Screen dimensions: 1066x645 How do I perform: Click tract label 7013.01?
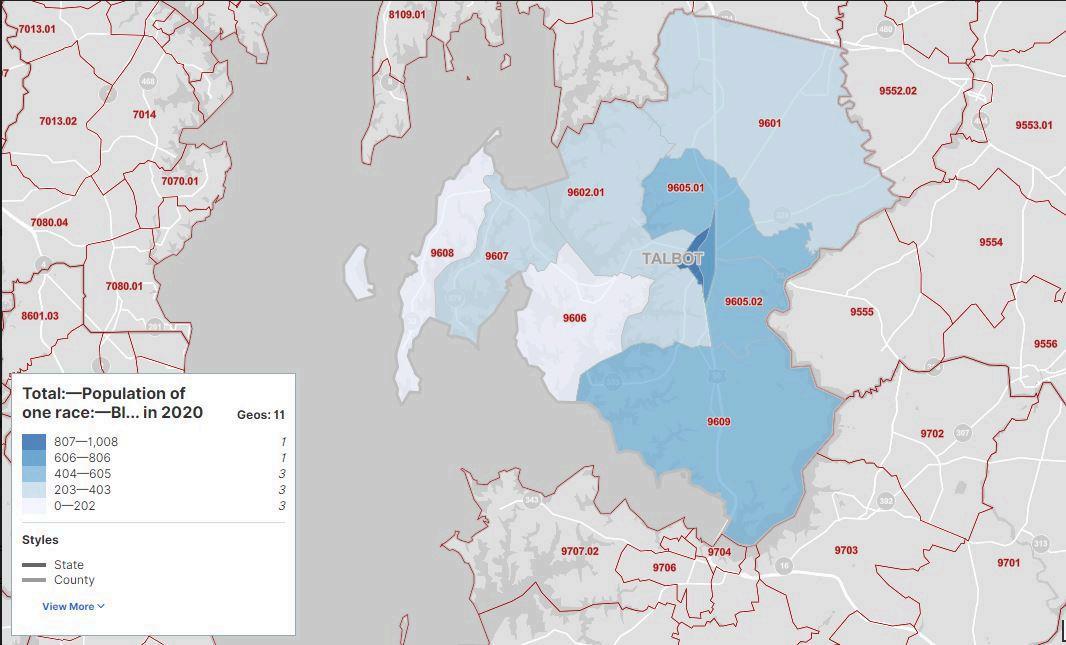(37, 29)
